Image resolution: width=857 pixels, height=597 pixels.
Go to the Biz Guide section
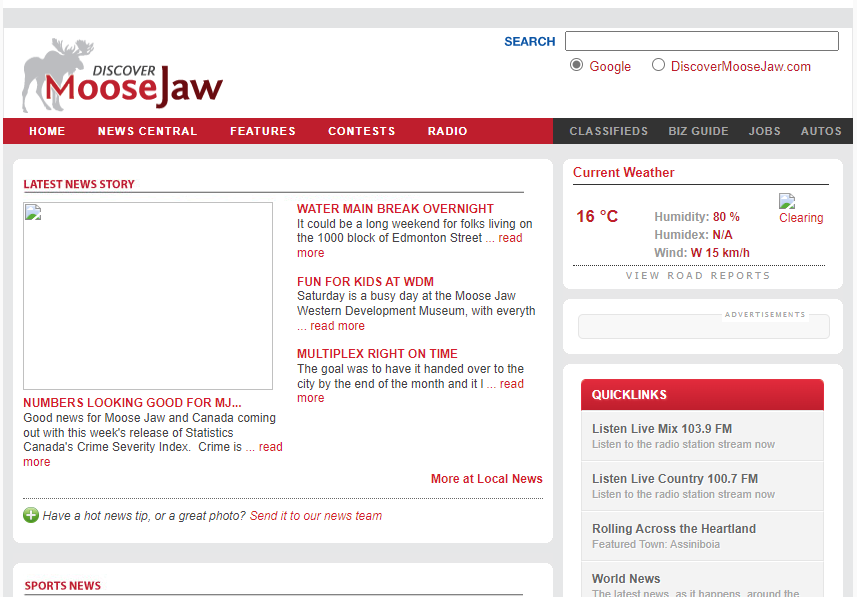pos(698,131)
